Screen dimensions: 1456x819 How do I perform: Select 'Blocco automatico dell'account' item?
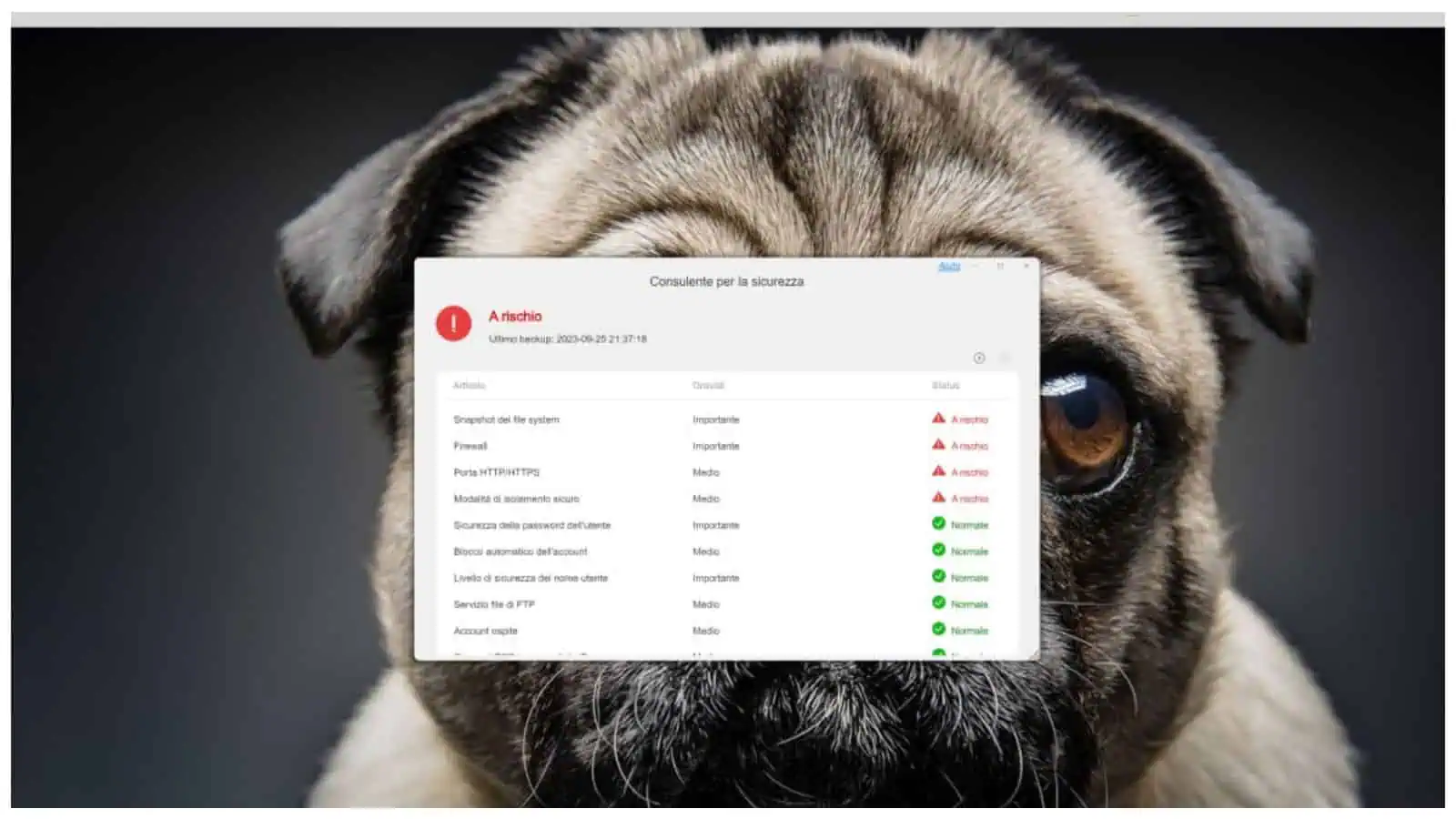pos(520,551)
